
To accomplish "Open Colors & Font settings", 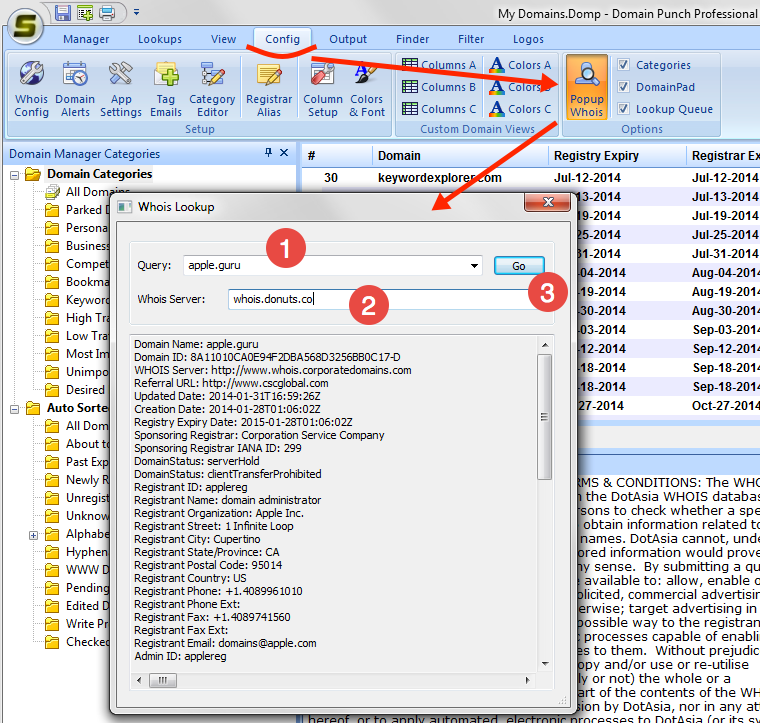I will coord(367,88).
